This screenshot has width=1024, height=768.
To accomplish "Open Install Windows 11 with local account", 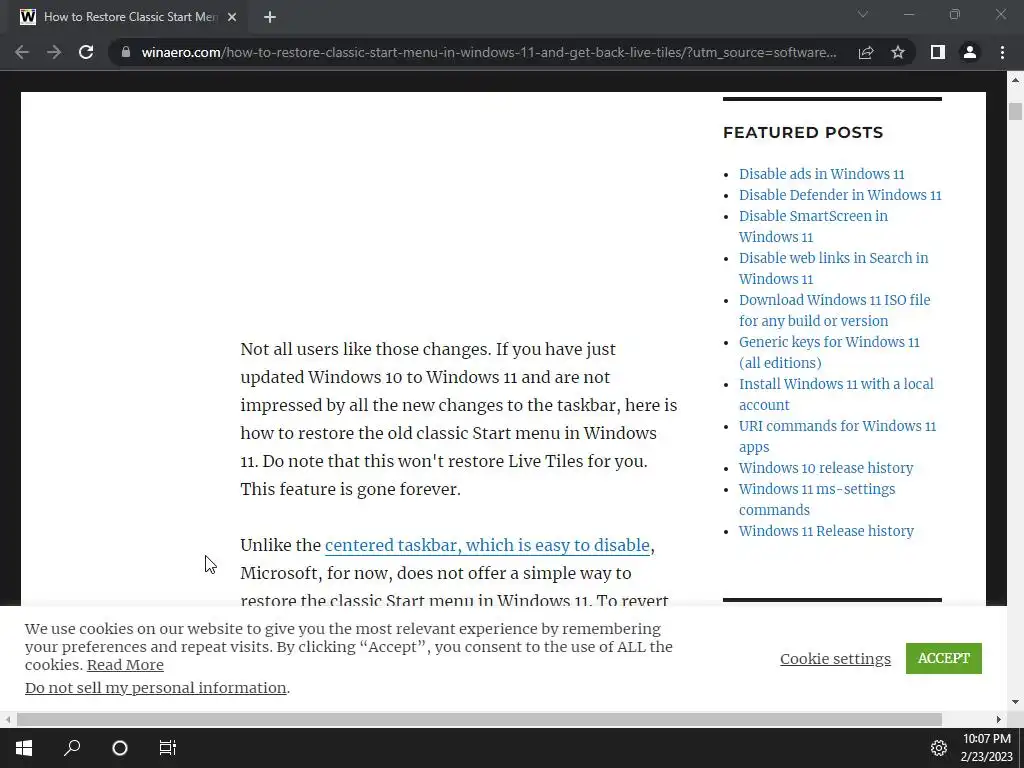I will [x=836, y=394].
